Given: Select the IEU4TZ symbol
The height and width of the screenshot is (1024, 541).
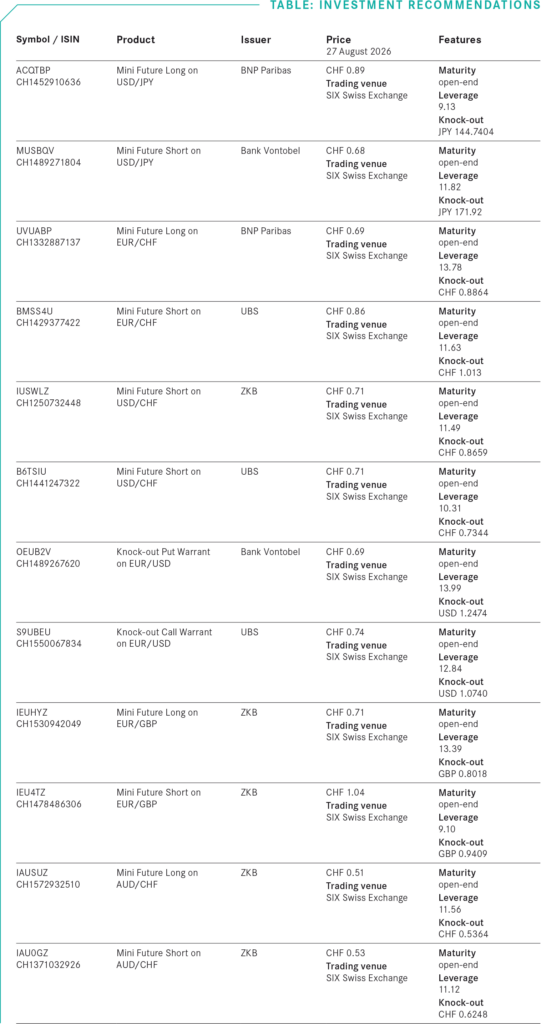Looking at the screenshot, I should tap(30, 793).
